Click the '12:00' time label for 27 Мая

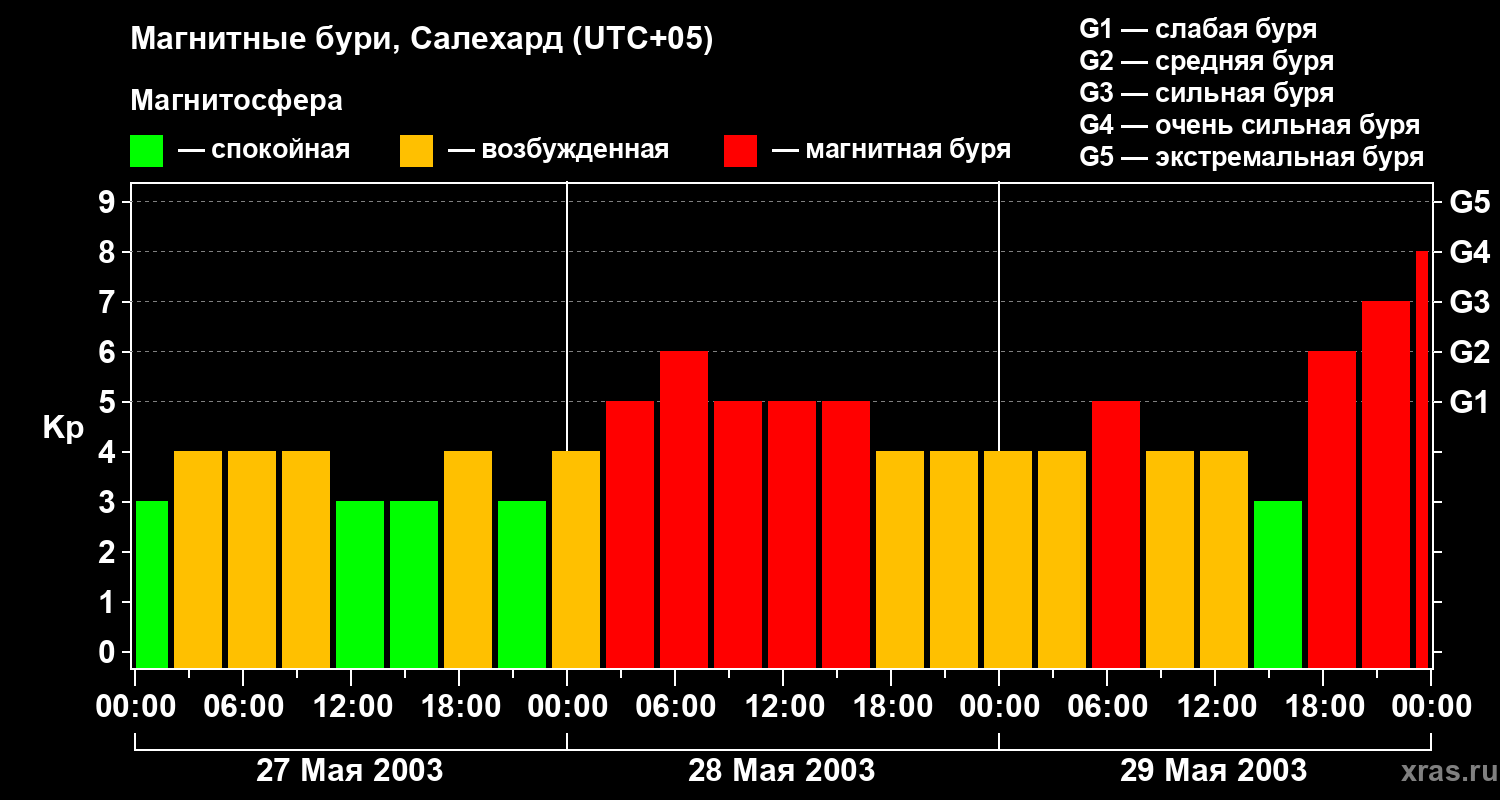click(351, 707)
